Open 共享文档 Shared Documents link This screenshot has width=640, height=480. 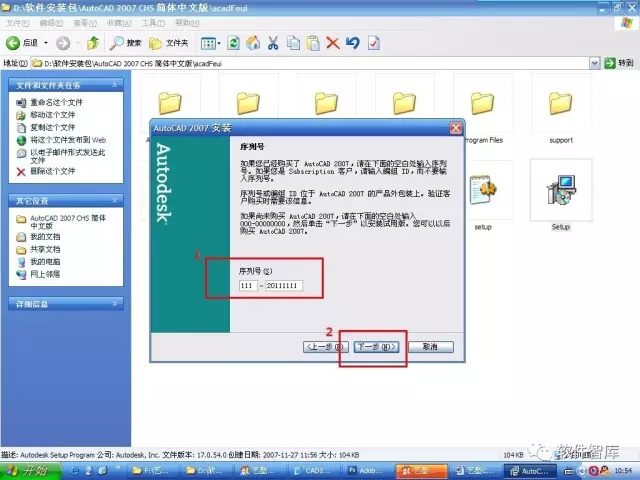[45, 249]
